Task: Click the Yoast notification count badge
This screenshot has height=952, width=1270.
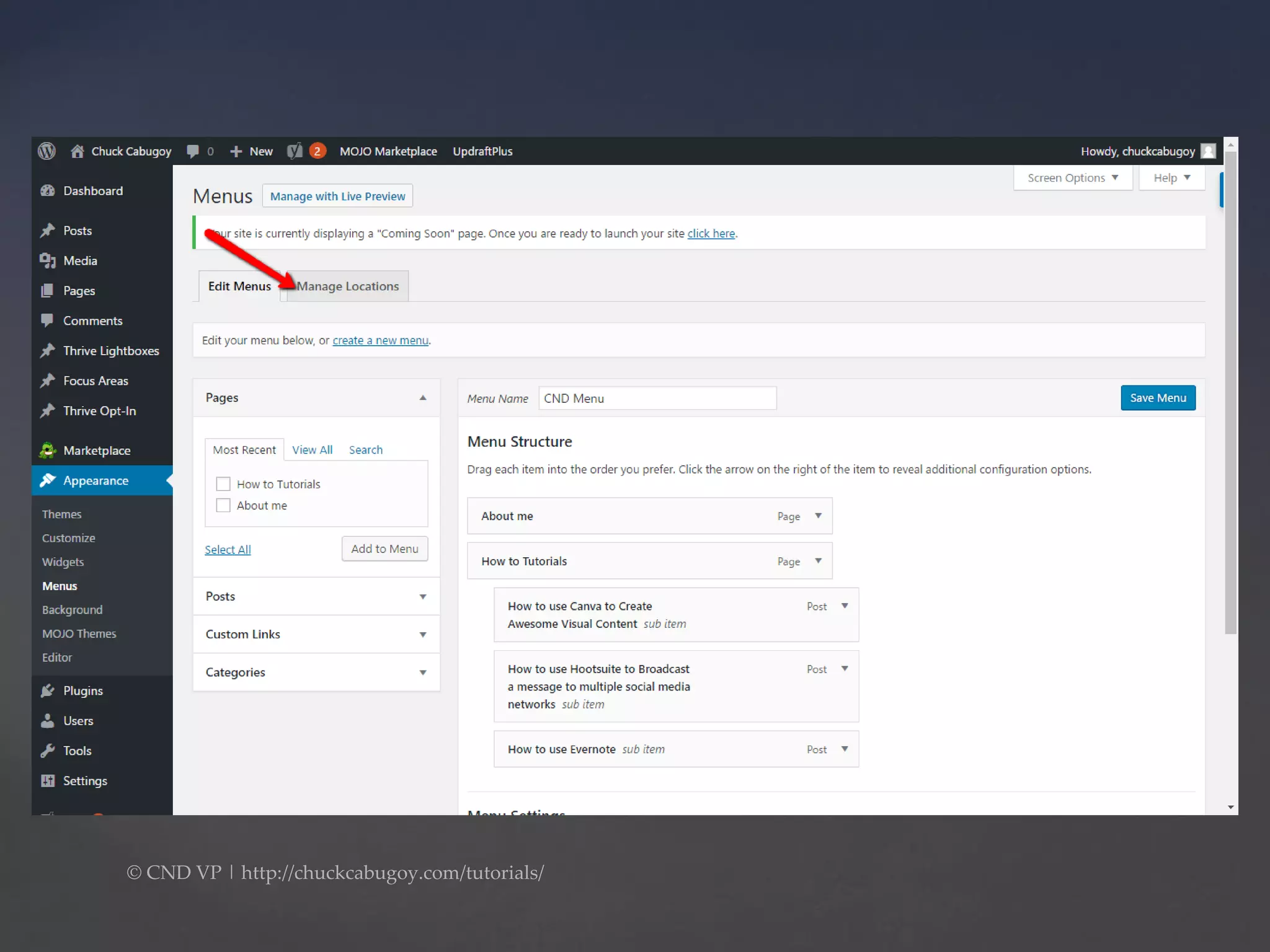Action: [317, 151]
